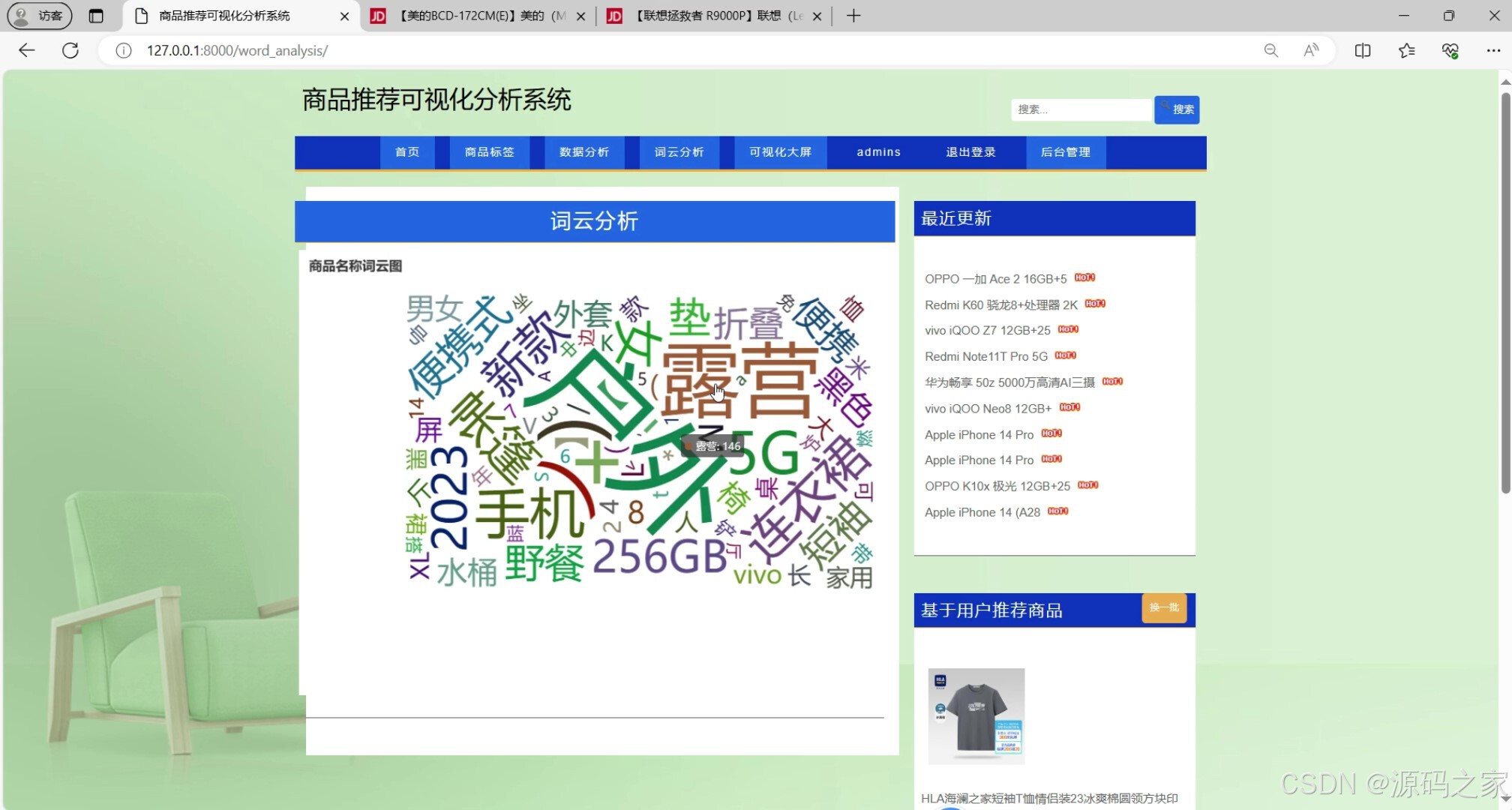Click the browser essentials heart icon
The width and height of the screenshot is (1512, 810).
pos(1450,50)
